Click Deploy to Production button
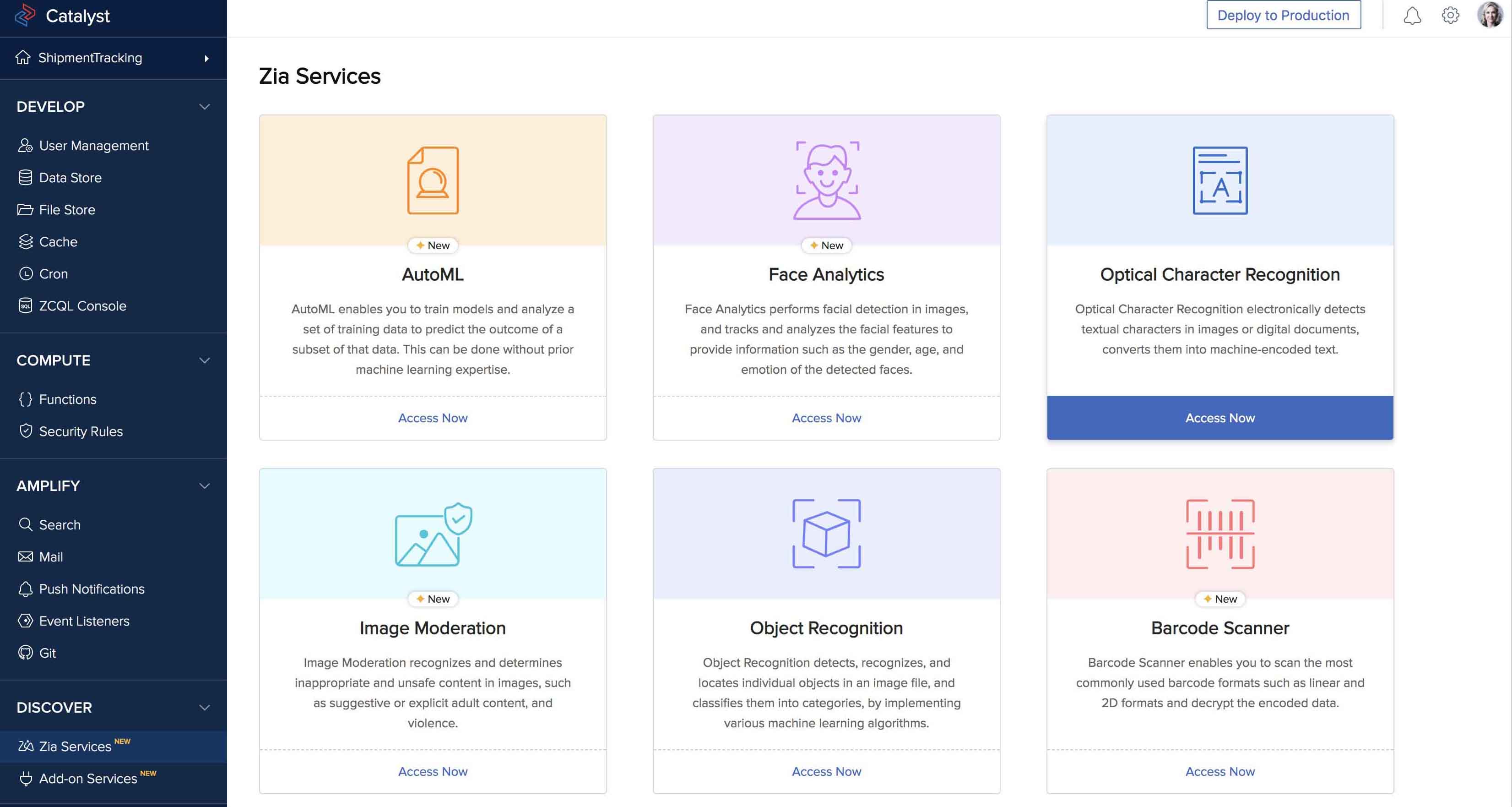Screen dimensions: 1512x807 pos(1283,15)
